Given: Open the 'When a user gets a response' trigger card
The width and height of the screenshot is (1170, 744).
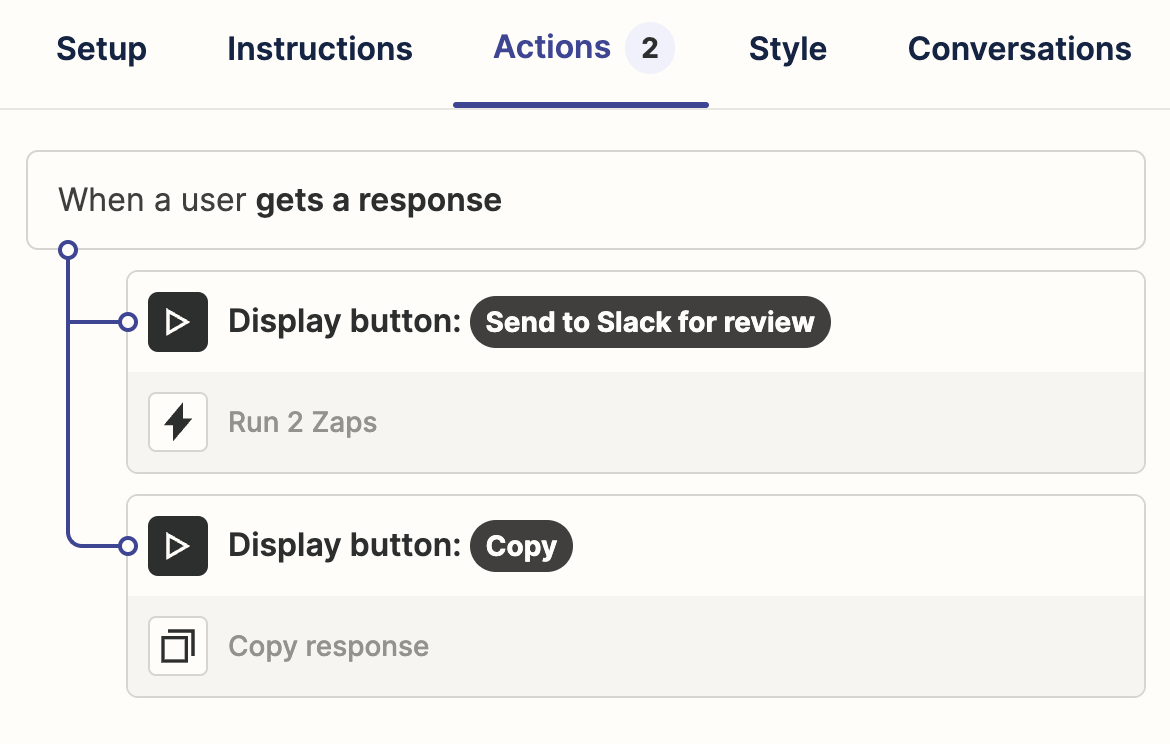Looking at the screenshot, I should point(586,200).
